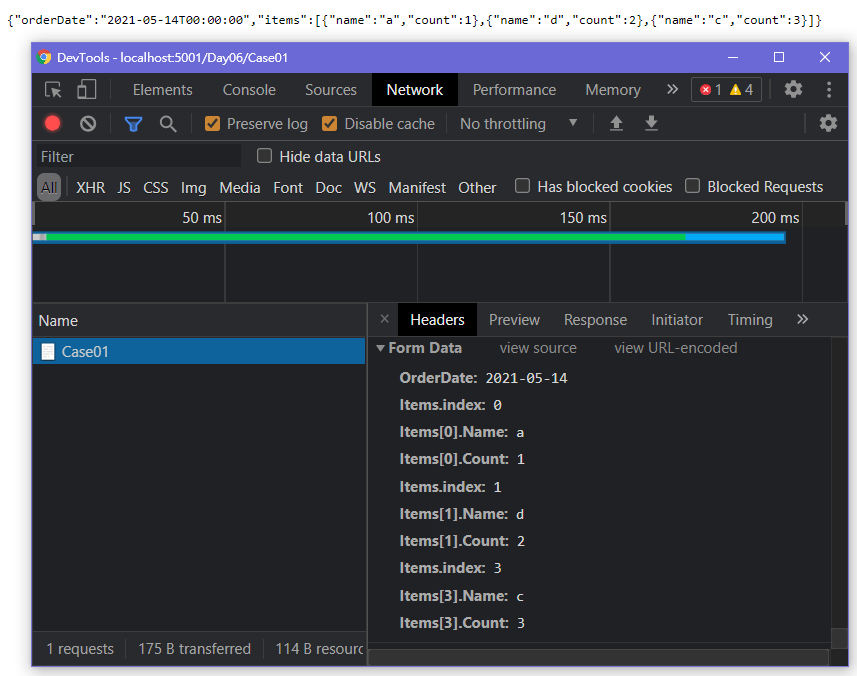Click the warning count badge
This screenshot has width=857, height=676.
coord(742,90)
